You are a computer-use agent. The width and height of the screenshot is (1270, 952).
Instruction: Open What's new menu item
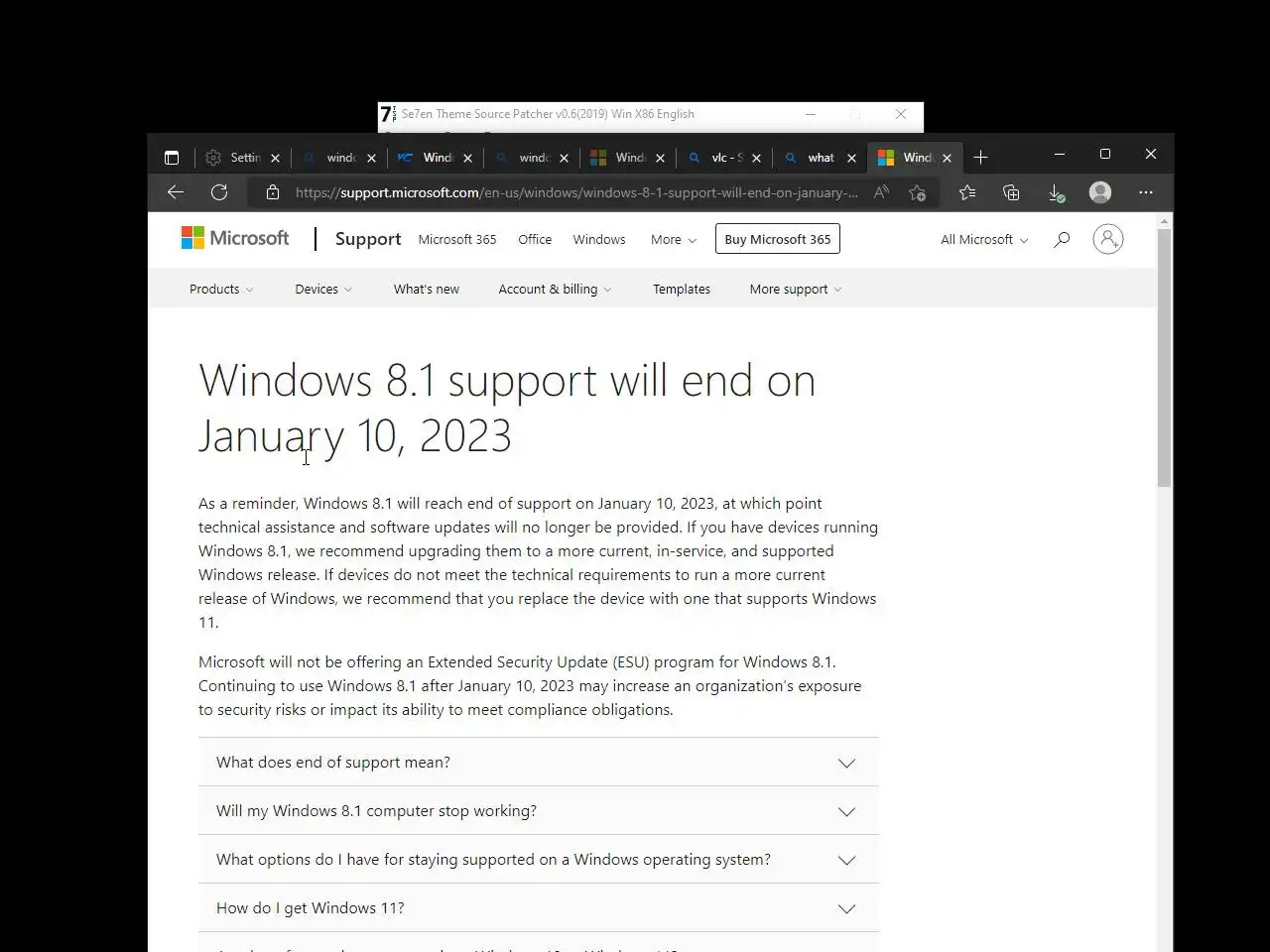tap(427, 289)
